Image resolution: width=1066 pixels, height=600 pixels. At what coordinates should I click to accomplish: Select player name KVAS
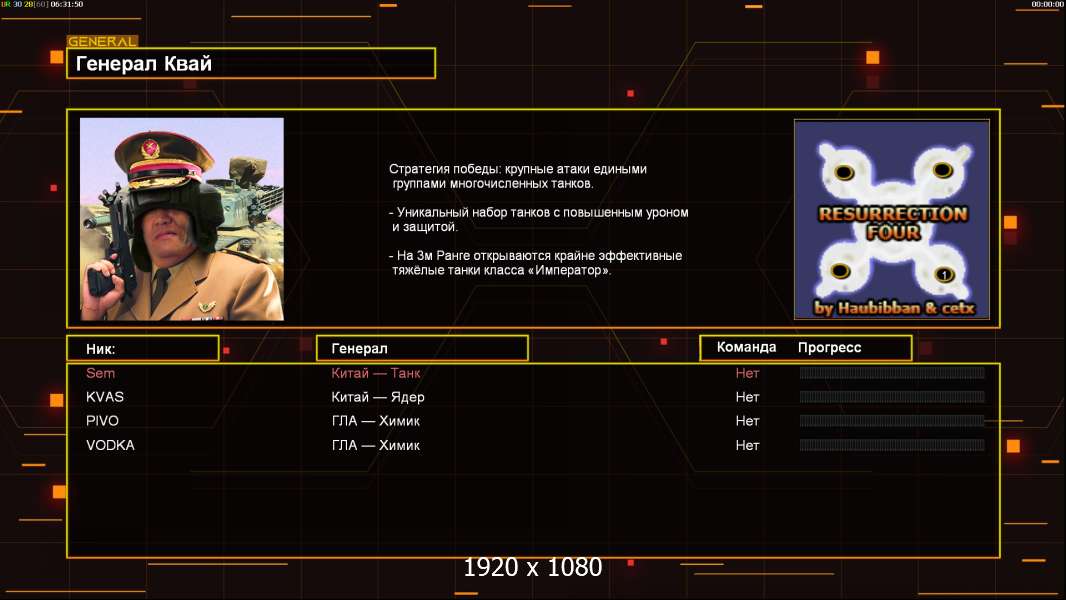point(105,397)
